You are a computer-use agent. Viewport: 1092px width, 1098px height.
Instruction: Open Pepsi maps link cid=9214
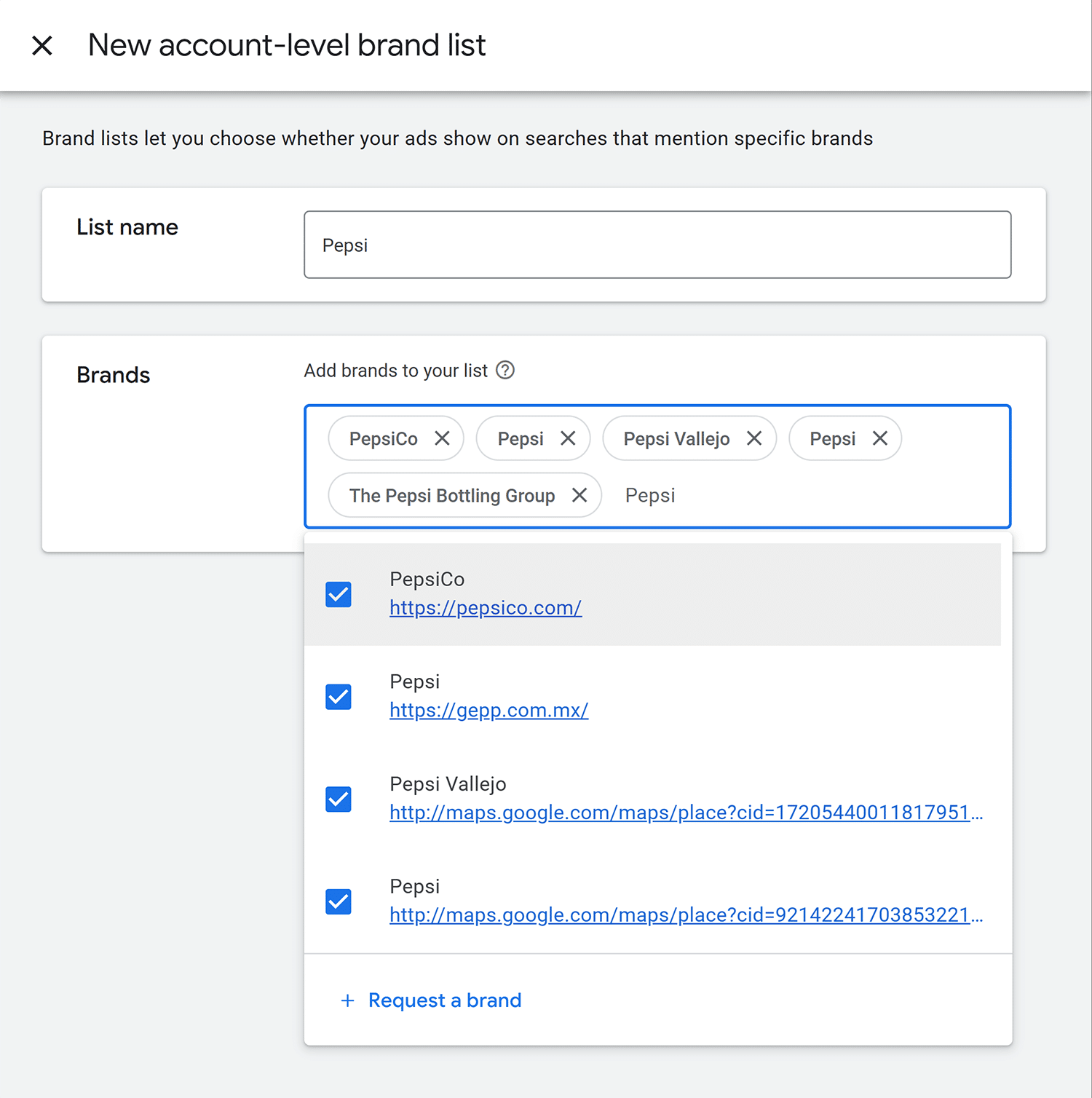click(686, 915)
